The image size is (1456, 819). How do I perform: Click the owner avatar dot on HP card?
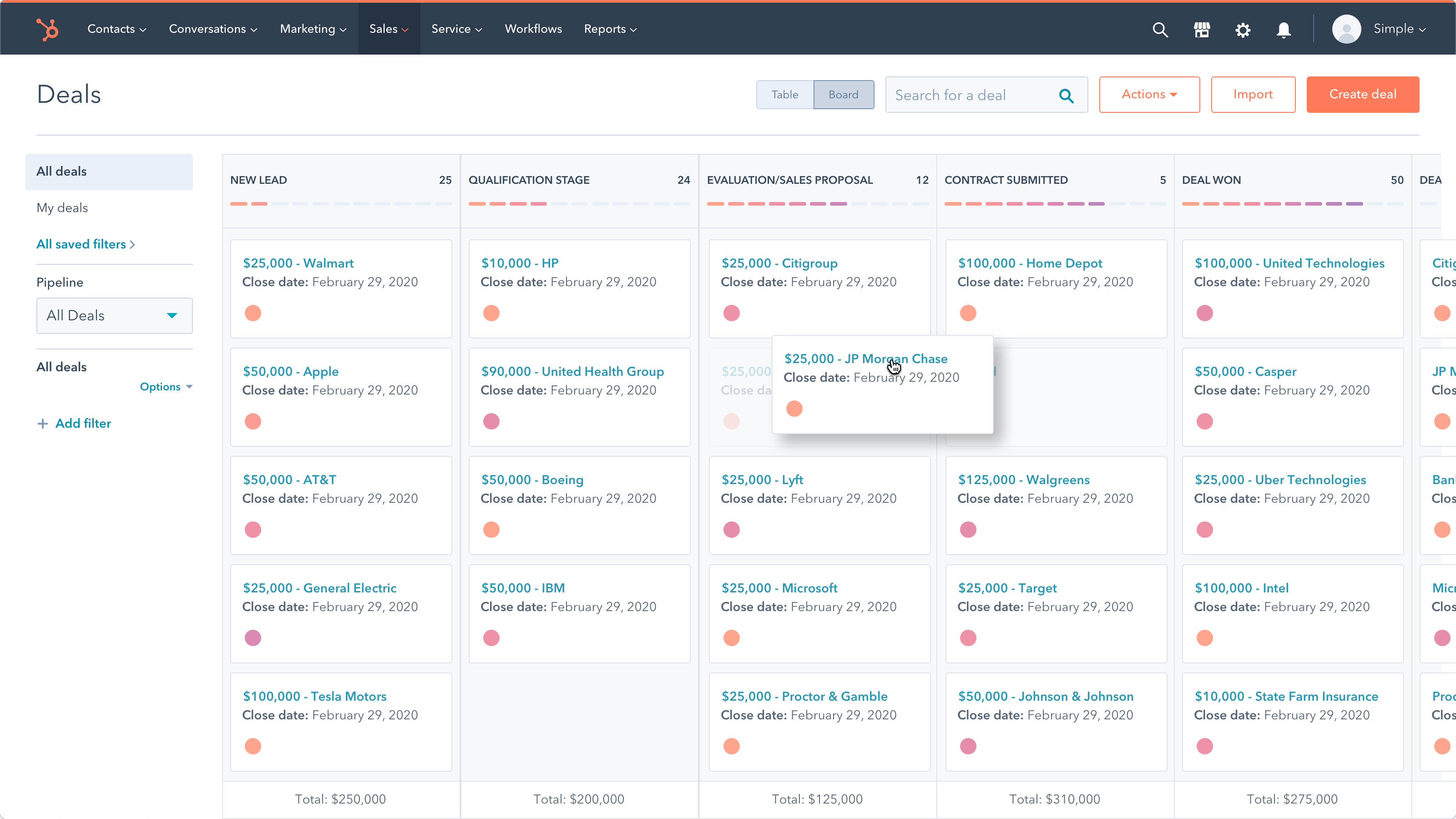coord(491,313)
